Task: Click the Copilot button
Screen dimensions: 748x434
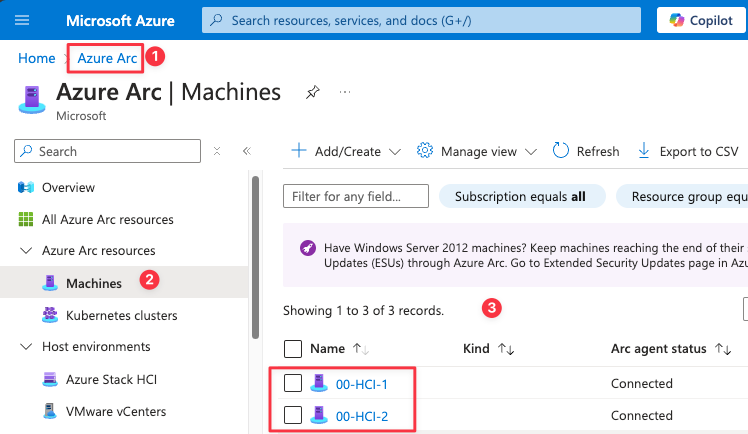Action: coord(701,21)
